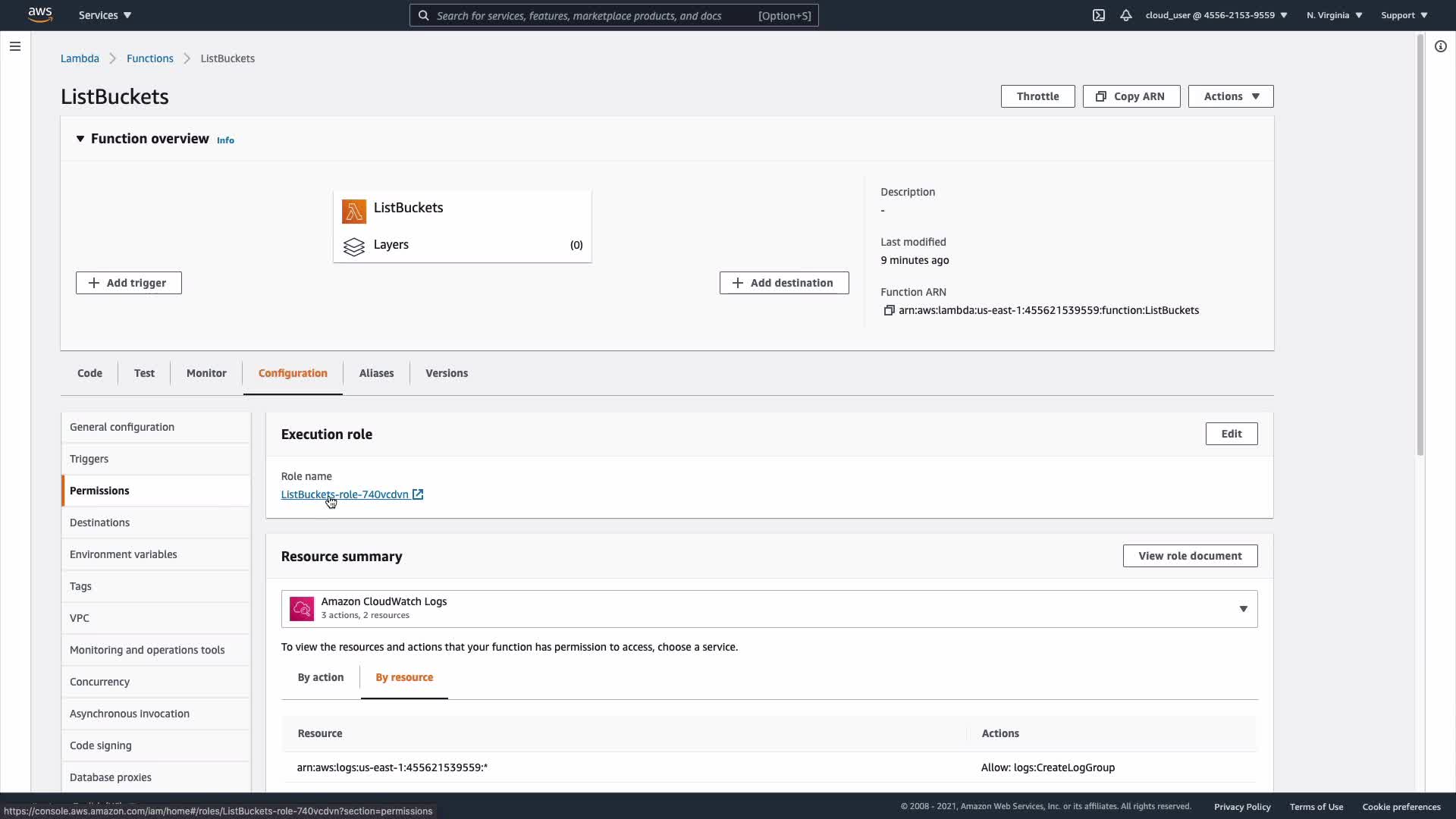Open Environment variables in configuration sidebar
This screenshot has width=1456, height=819.
click(x=124, y=554)
